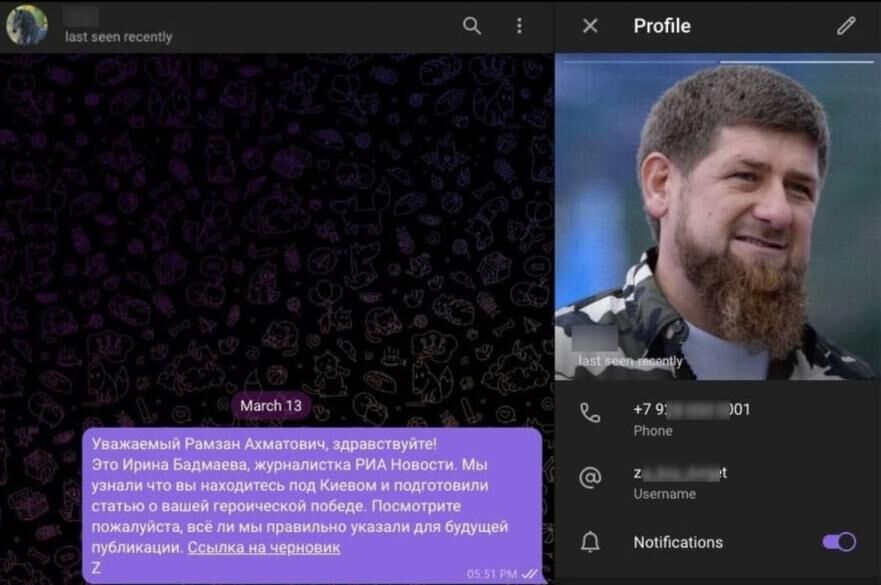Click the 'last seen recently' status text
This screenshot has height=585, width=881.
click(118, 37)
